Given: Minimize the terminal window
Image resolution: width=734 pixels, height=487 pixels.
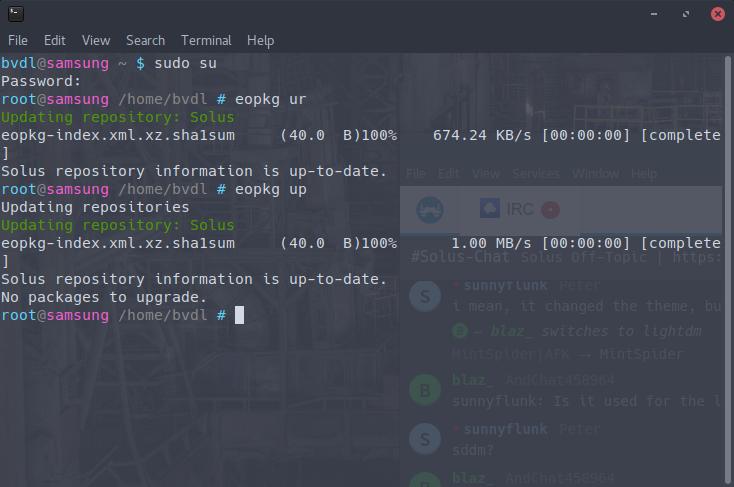Looking at the screenshot, I should [x=654, y=14].
